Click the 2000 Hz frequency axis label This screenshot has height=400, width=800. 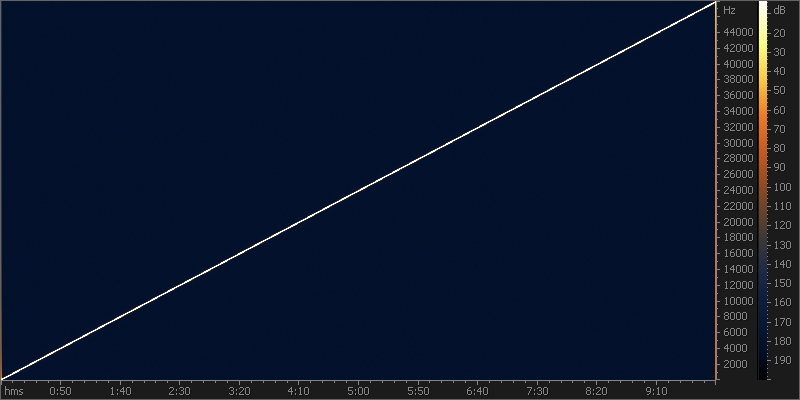pyautogui.click(x=734, y=364)
